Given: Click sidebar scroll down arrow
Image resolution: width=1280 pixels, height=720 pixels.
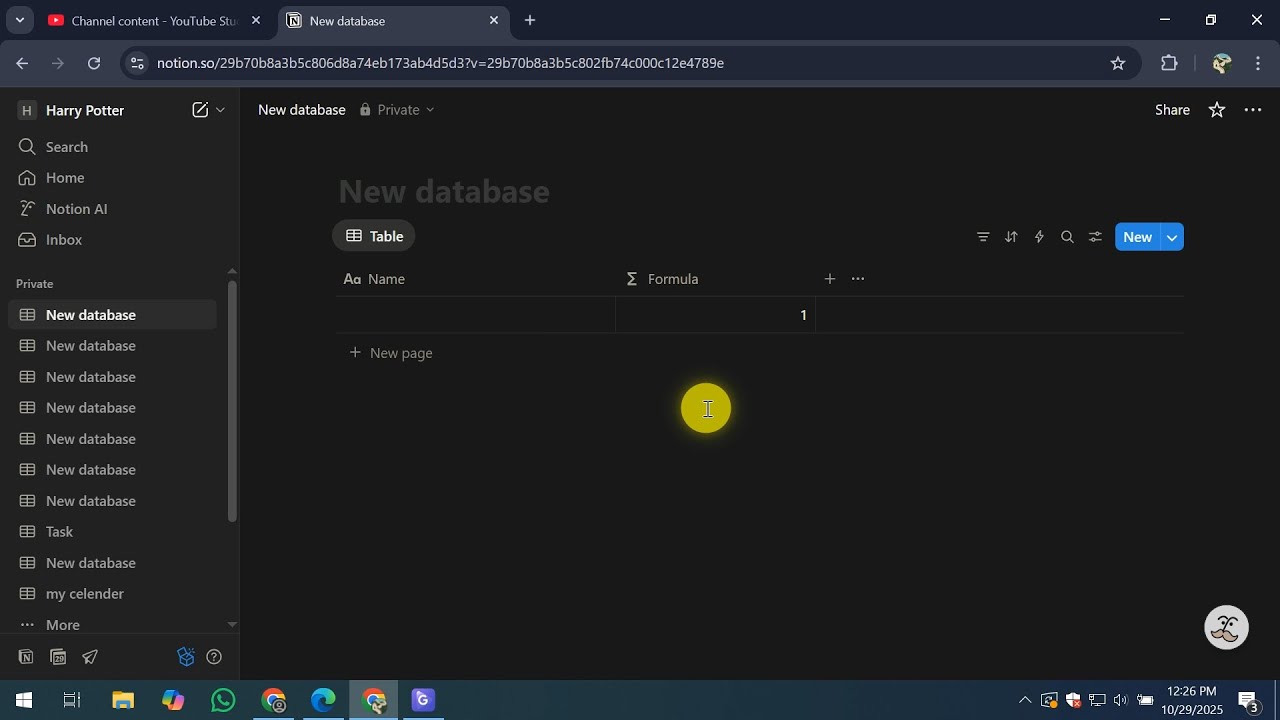Looking at the screenshot, I should click(x=232, y=625).
